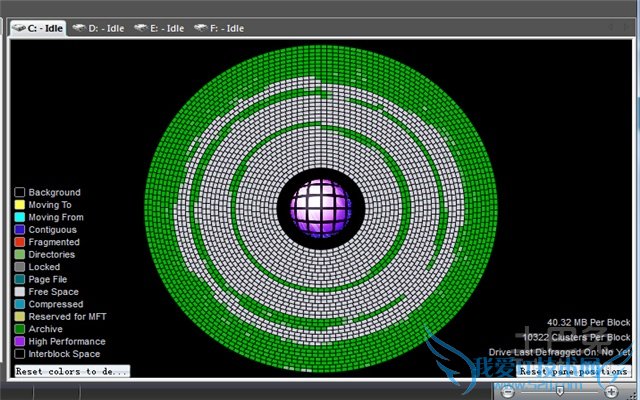Switch to the F: - Idle tab
This screenshot has width=640, height=400.
pos(219,28)
